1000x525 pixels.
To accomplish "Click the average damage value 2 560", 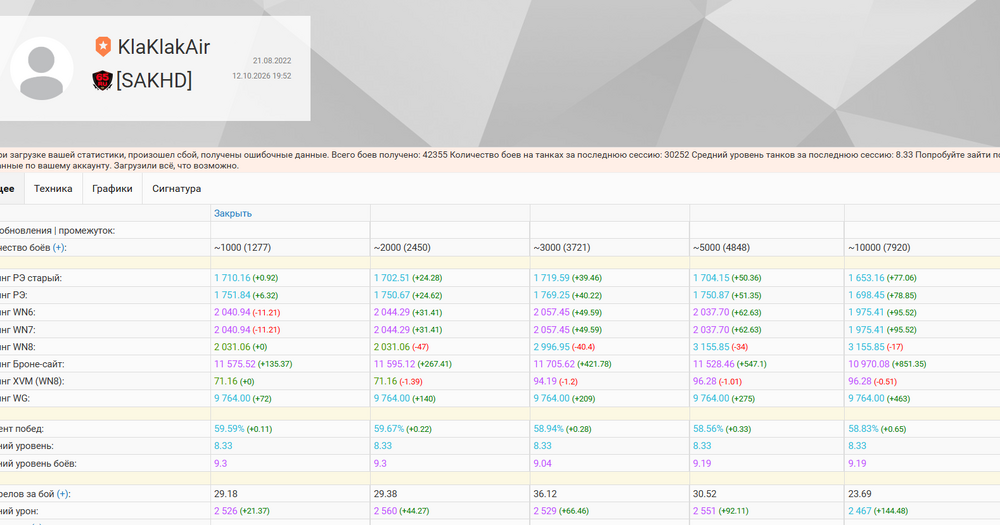I will pos(385,511).
